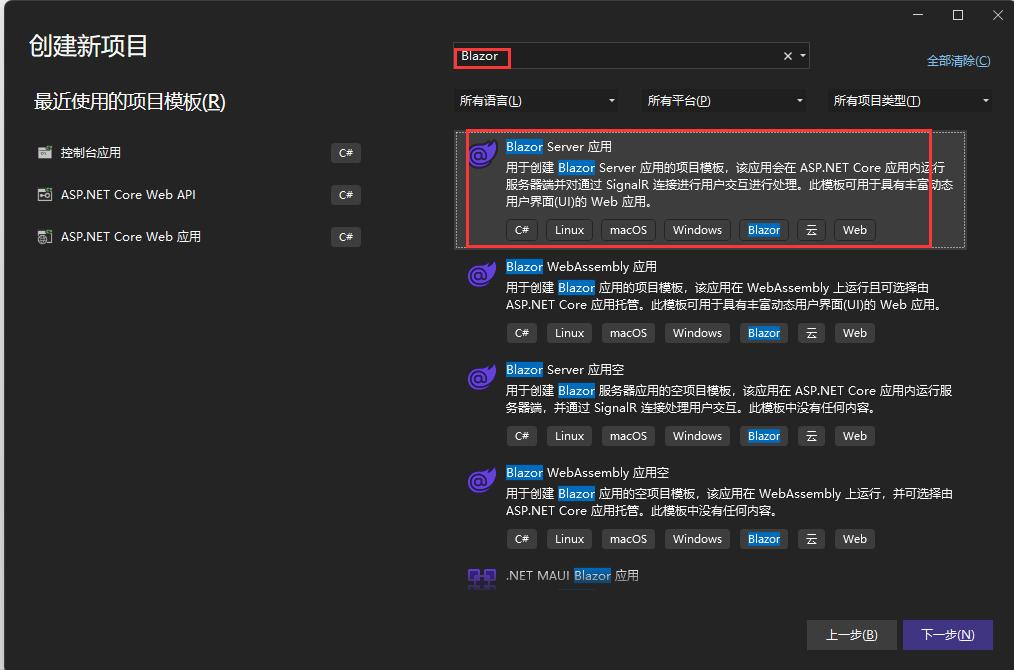1014x670 pixels.
Task: Click macOS tag under Blazor WebAssembly 应用空
Action: [x=628, y=539]
